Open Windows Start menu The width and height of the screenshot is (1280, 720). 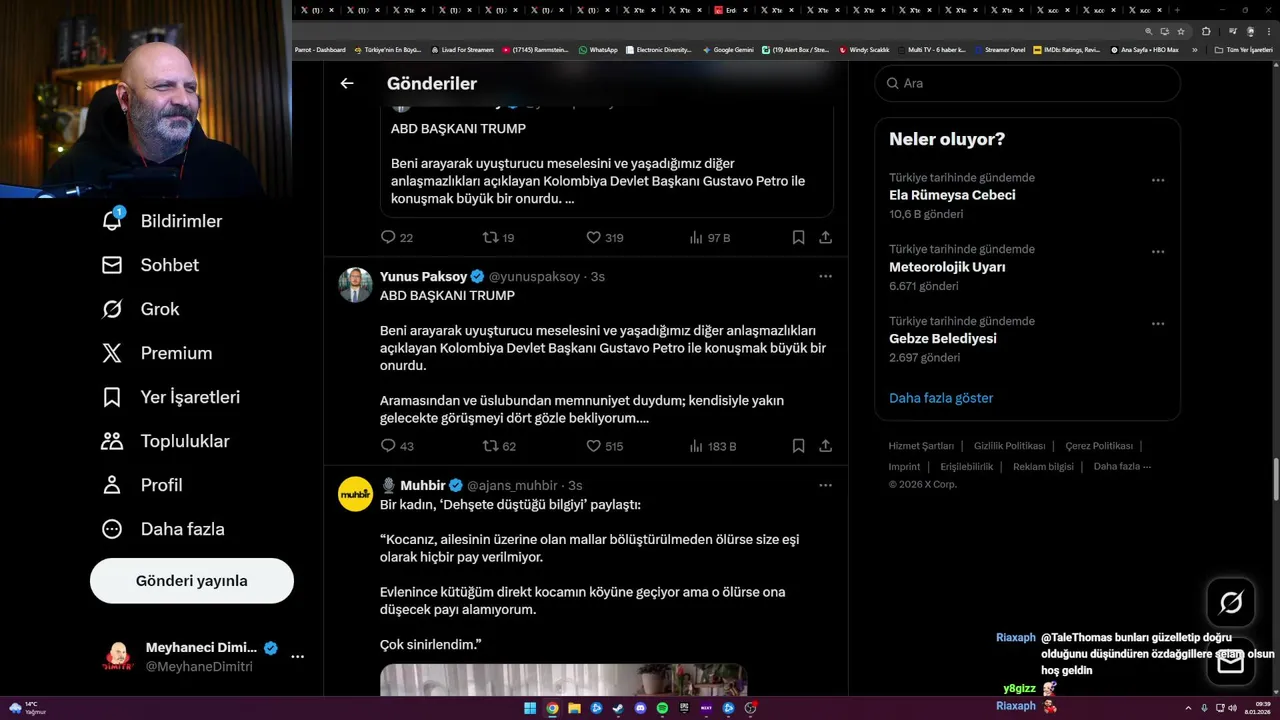(530, 708)
